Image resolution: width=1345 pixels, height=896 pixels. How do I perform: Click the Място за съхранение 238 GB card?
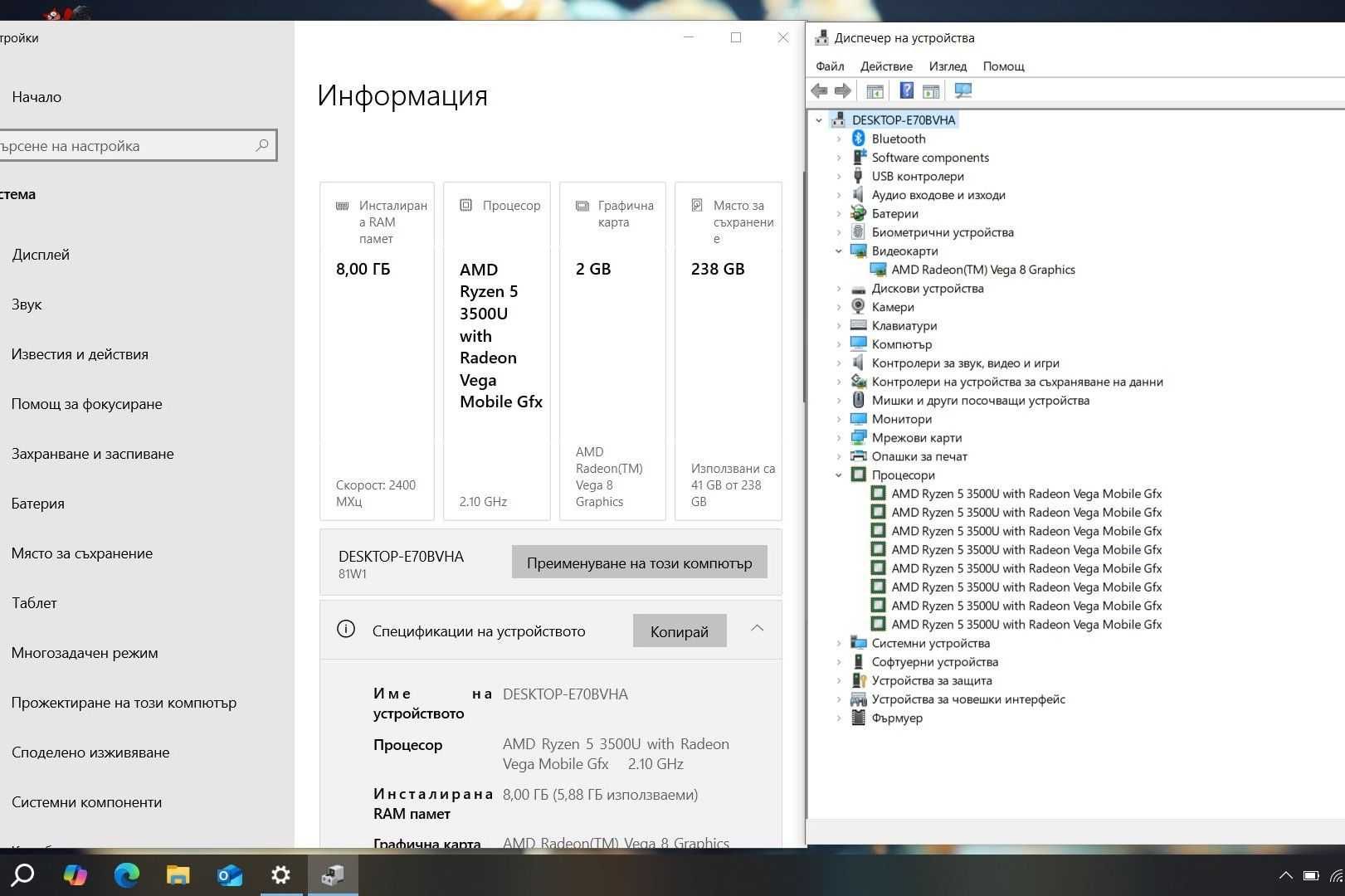click(x=729, y=351)
